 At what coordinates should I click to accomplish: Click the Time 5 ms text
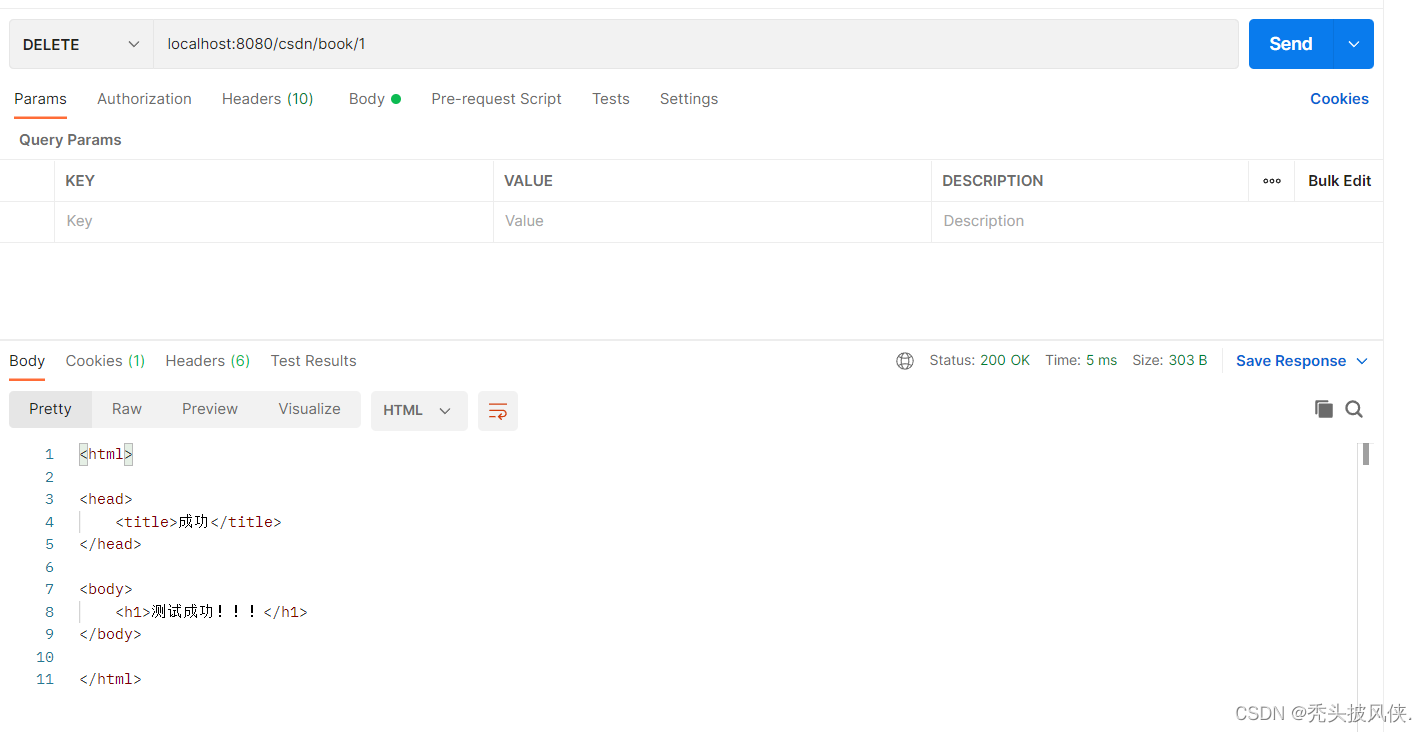click(1081, 361)
